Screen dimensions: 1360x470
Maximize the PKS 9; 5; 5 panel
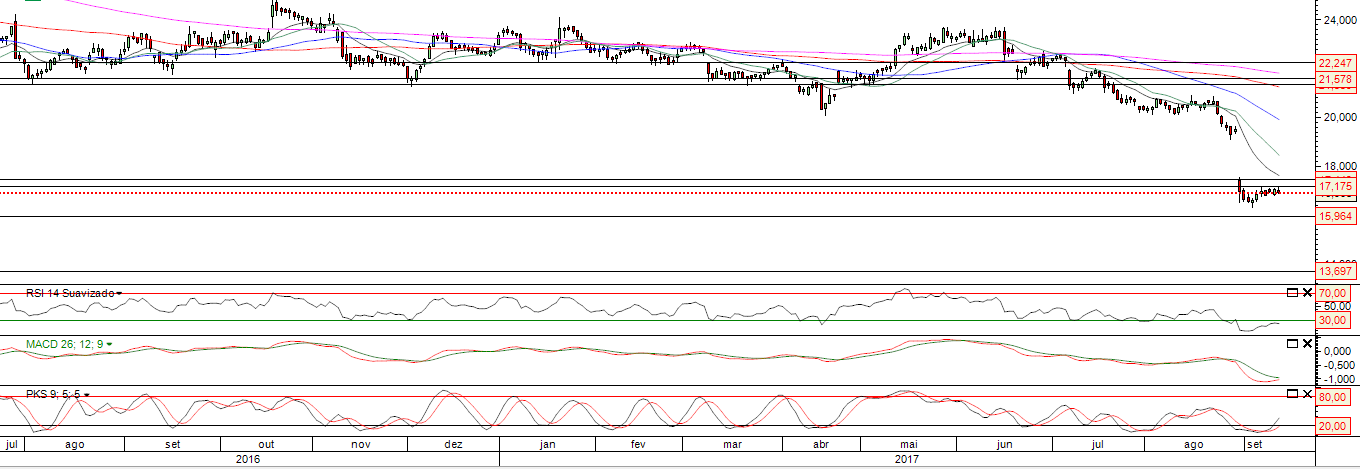[1291, 394]
